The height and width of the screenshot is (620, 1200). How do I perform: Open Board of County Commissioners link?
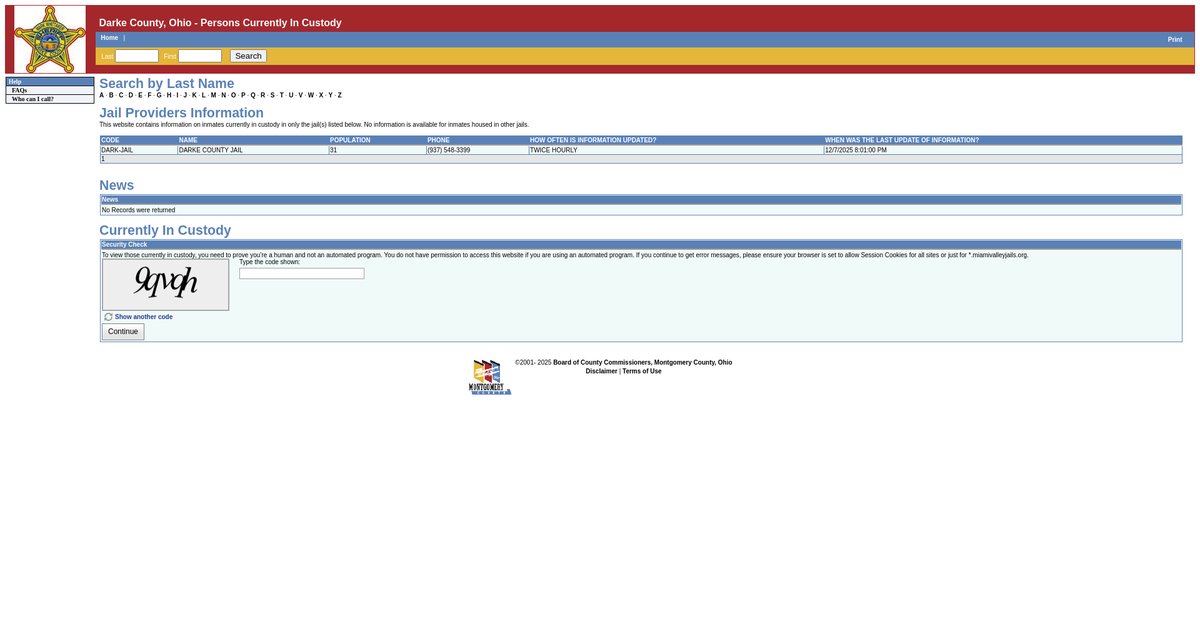[x=642, y=362]
